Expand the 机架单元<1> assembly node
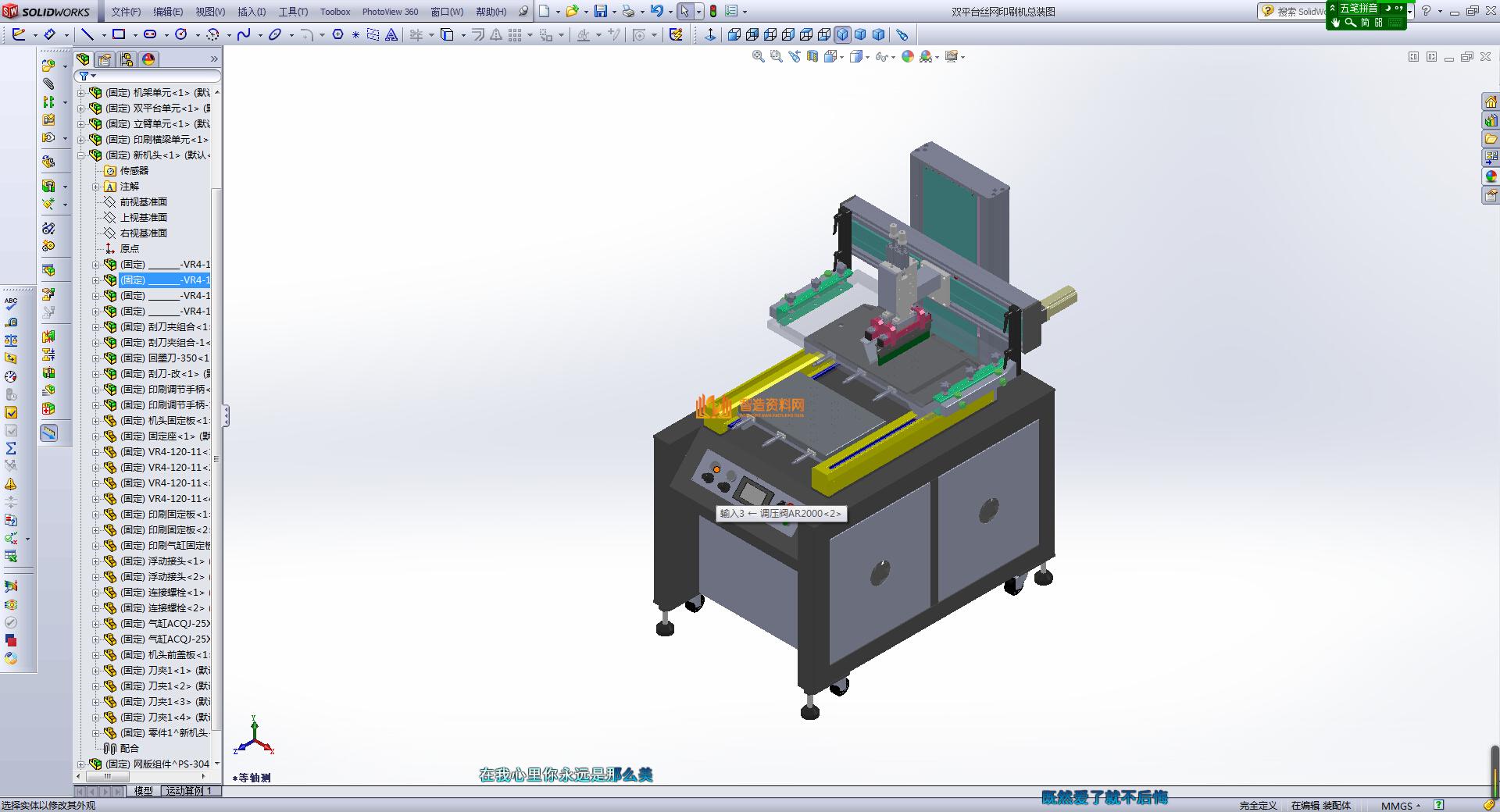 coord(80,93)
